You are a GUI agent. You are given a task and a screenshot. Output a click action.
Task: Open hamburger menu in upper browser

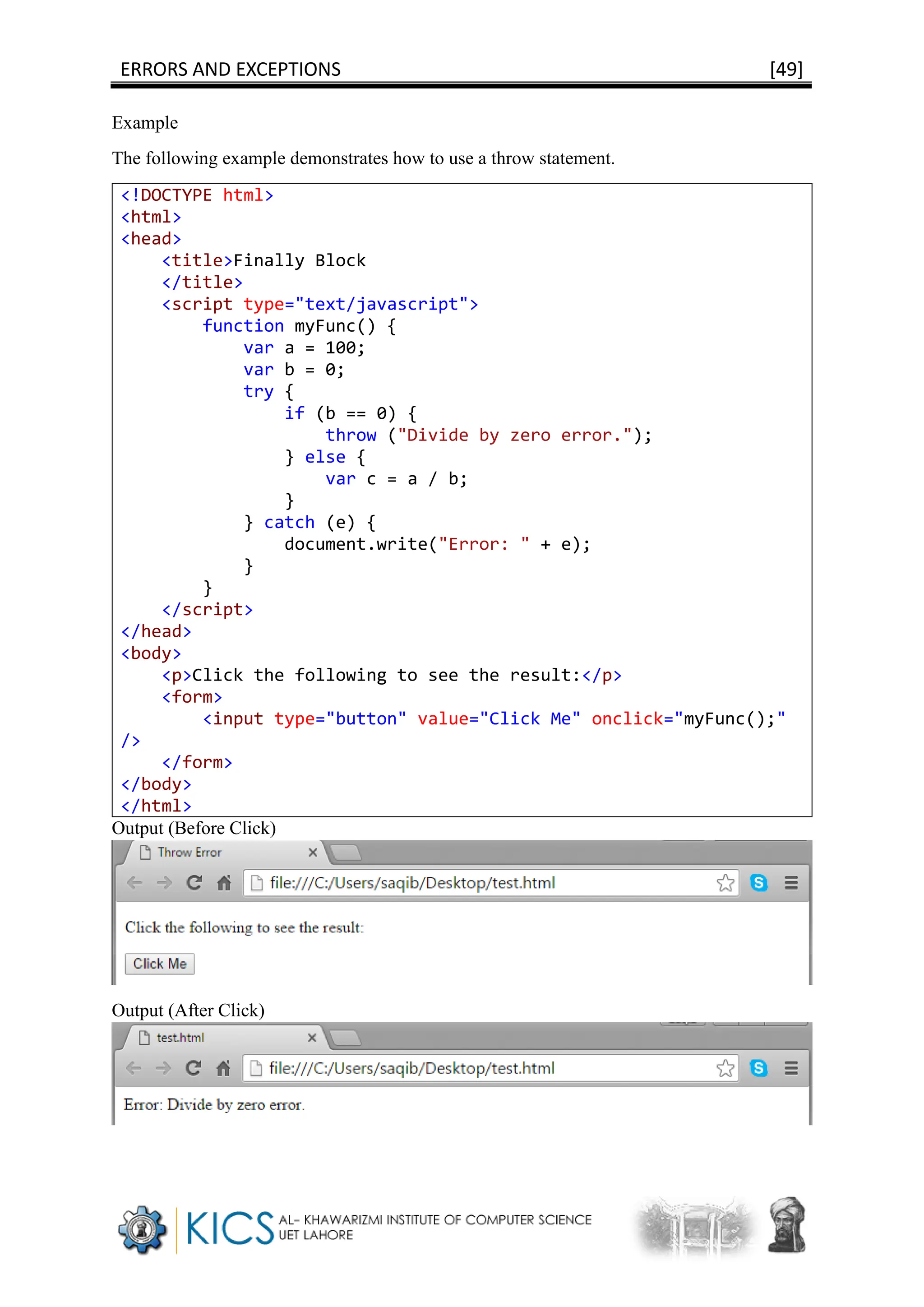pyautogui.click(x=791, y=883)
